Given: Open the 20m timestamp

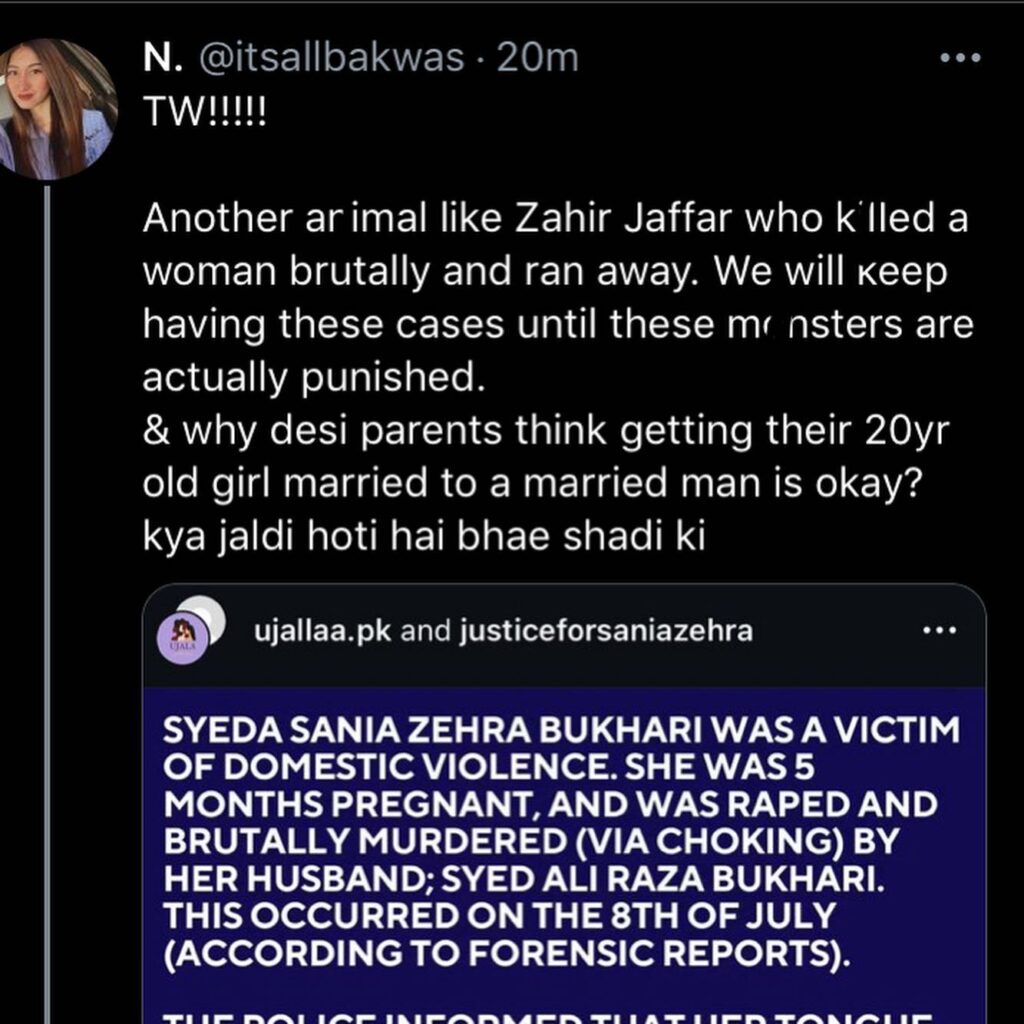Looking at the screenshot, I should click(537, 59).
